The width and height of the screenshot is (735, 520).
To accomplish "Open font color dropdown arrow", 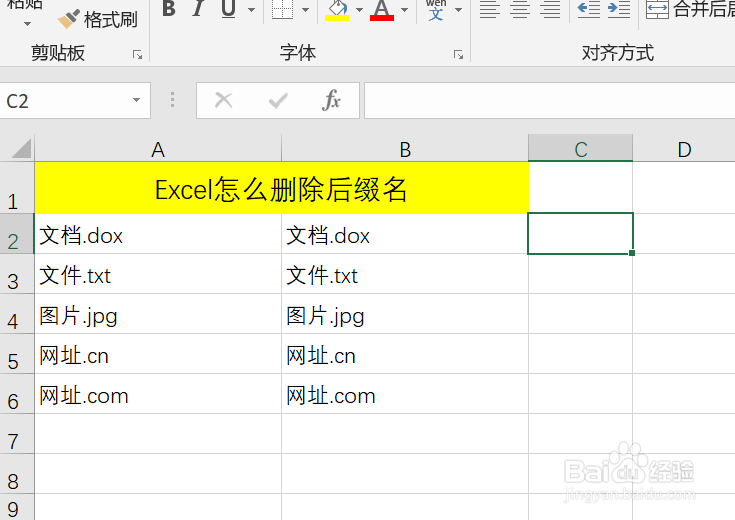I will [x=405, y=9].
